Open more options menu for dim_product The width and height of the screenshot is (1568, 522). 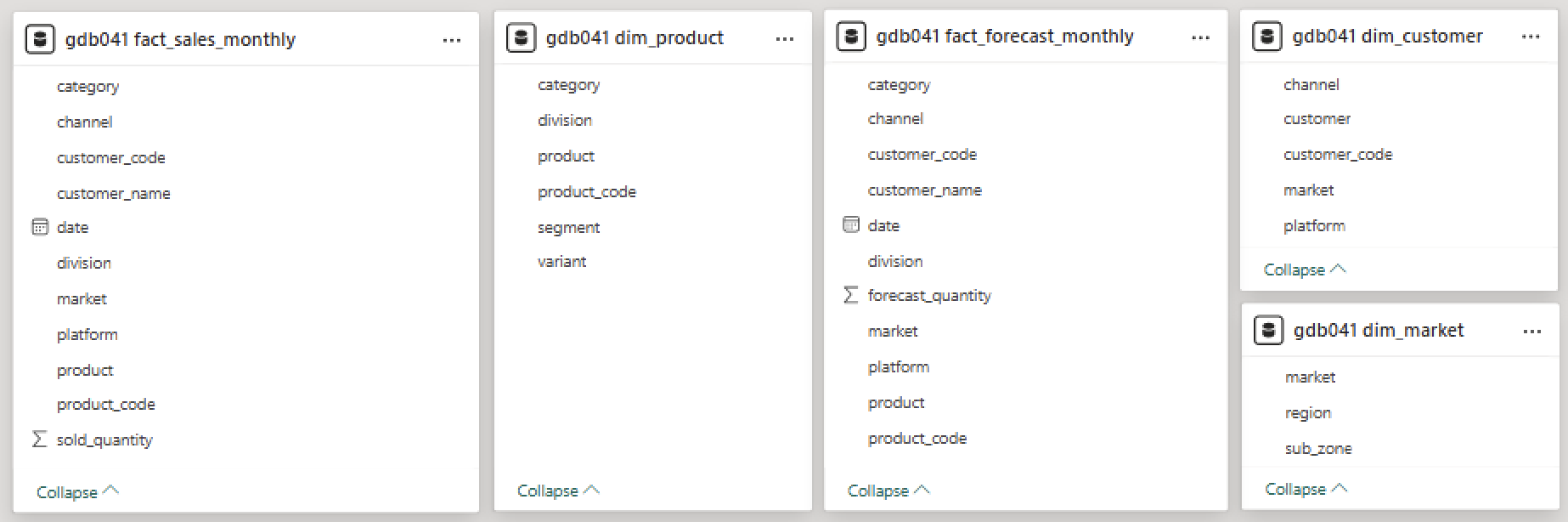pyautogui.click(x=785, y=38)
